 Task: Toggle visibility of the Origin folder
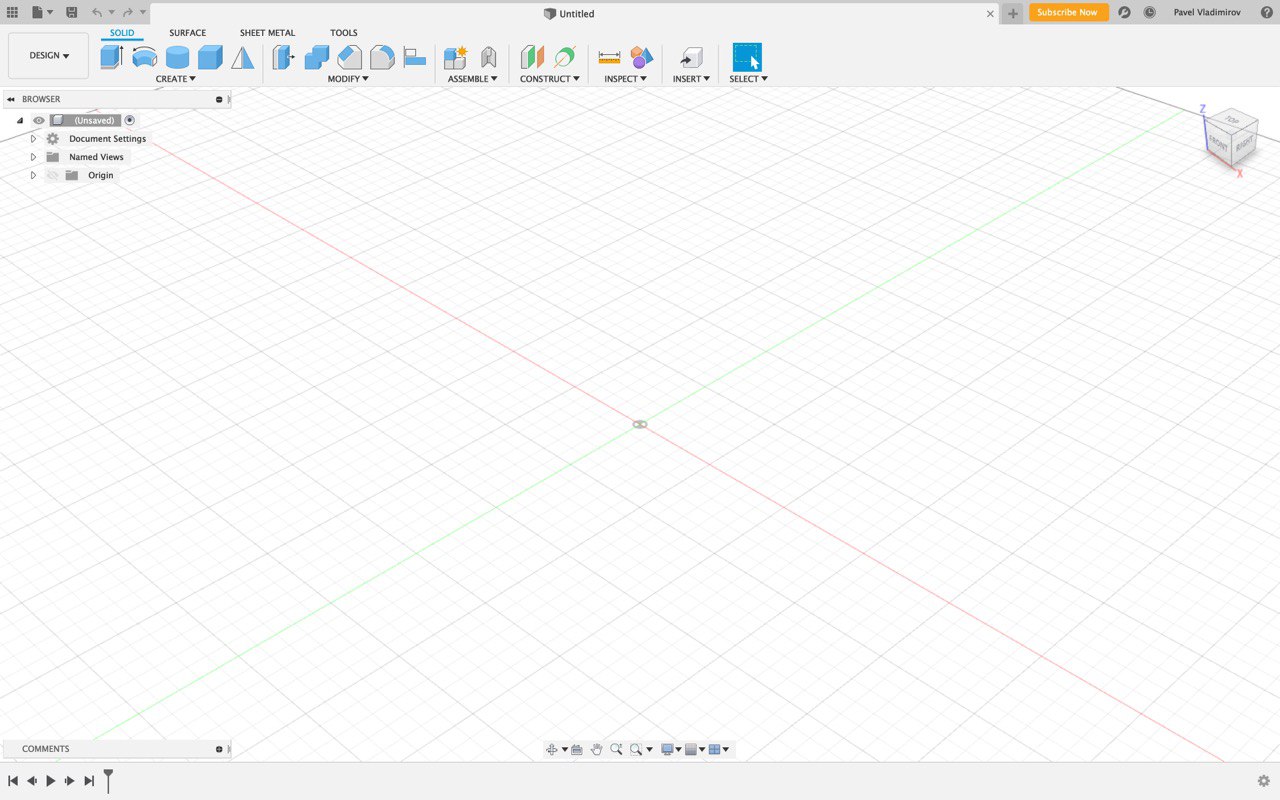53,175
